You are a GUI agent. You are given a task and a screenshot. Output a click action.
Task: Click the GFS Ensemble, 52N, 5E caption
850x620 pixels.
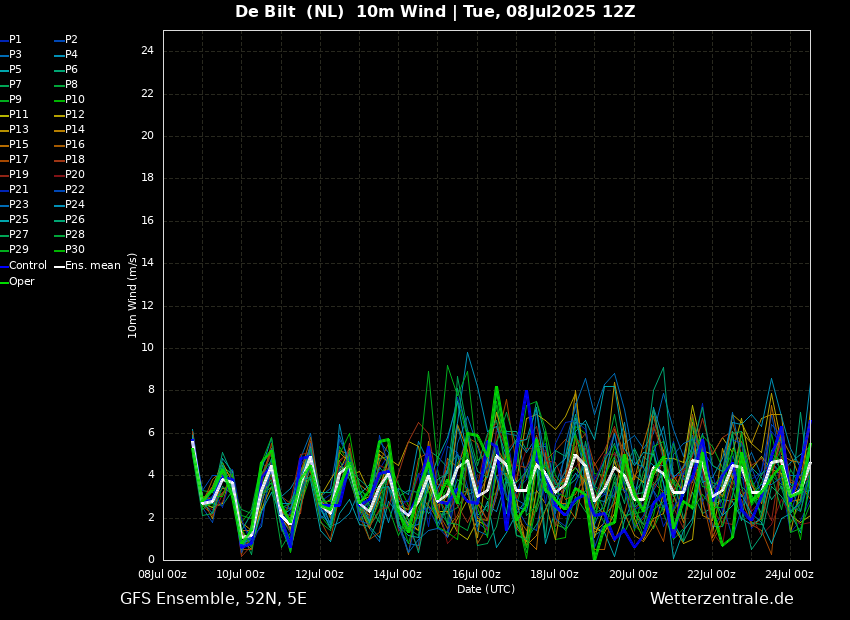point(213,599)
